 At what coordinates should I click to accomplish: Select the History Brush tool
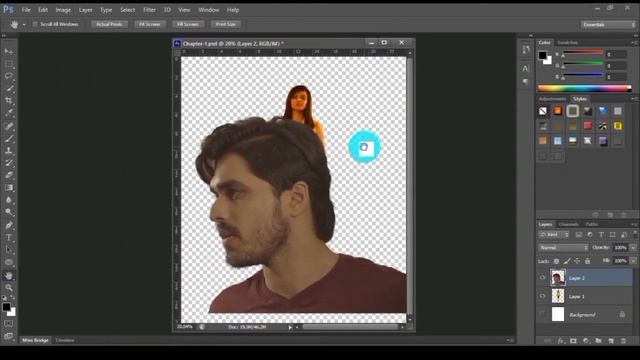pos(9,163)
